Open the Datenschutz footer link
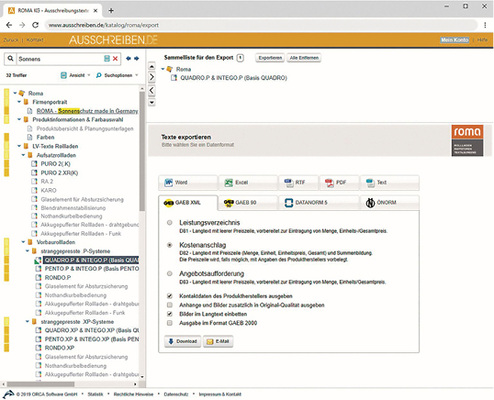Screen dimensions: 494x400 tap(176, 394)
